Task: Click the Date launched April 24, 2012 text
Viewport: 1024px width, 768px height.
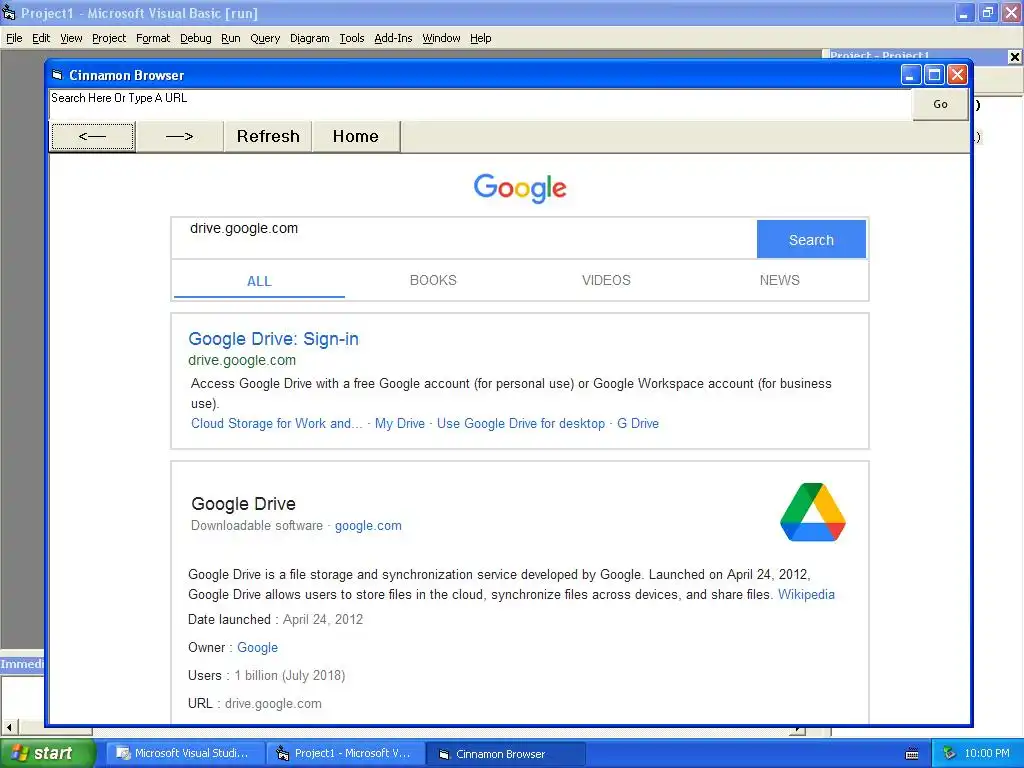Action: click(x=276, y=619)
